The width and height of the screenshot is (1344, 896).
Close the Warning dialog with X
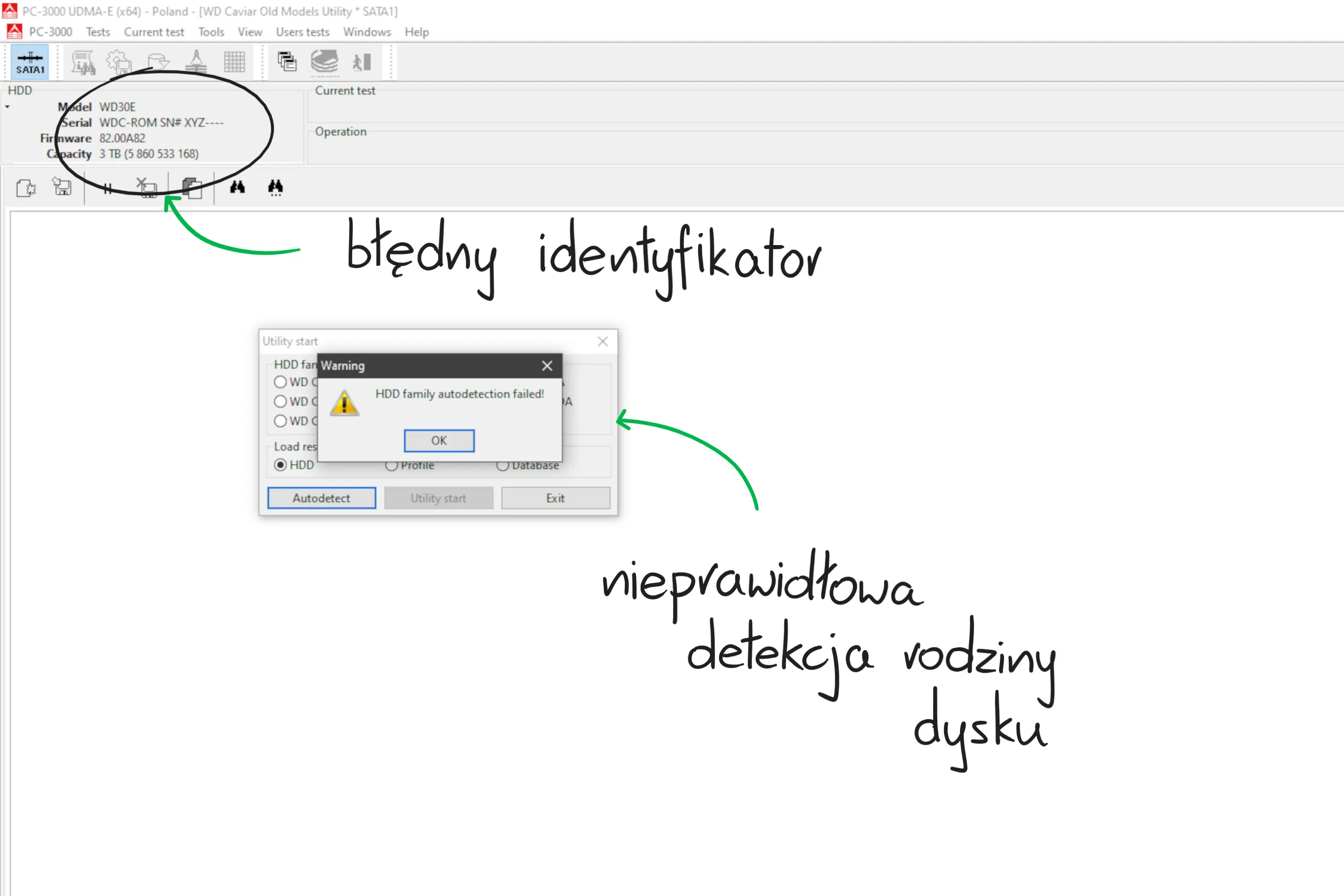(547, 366)
